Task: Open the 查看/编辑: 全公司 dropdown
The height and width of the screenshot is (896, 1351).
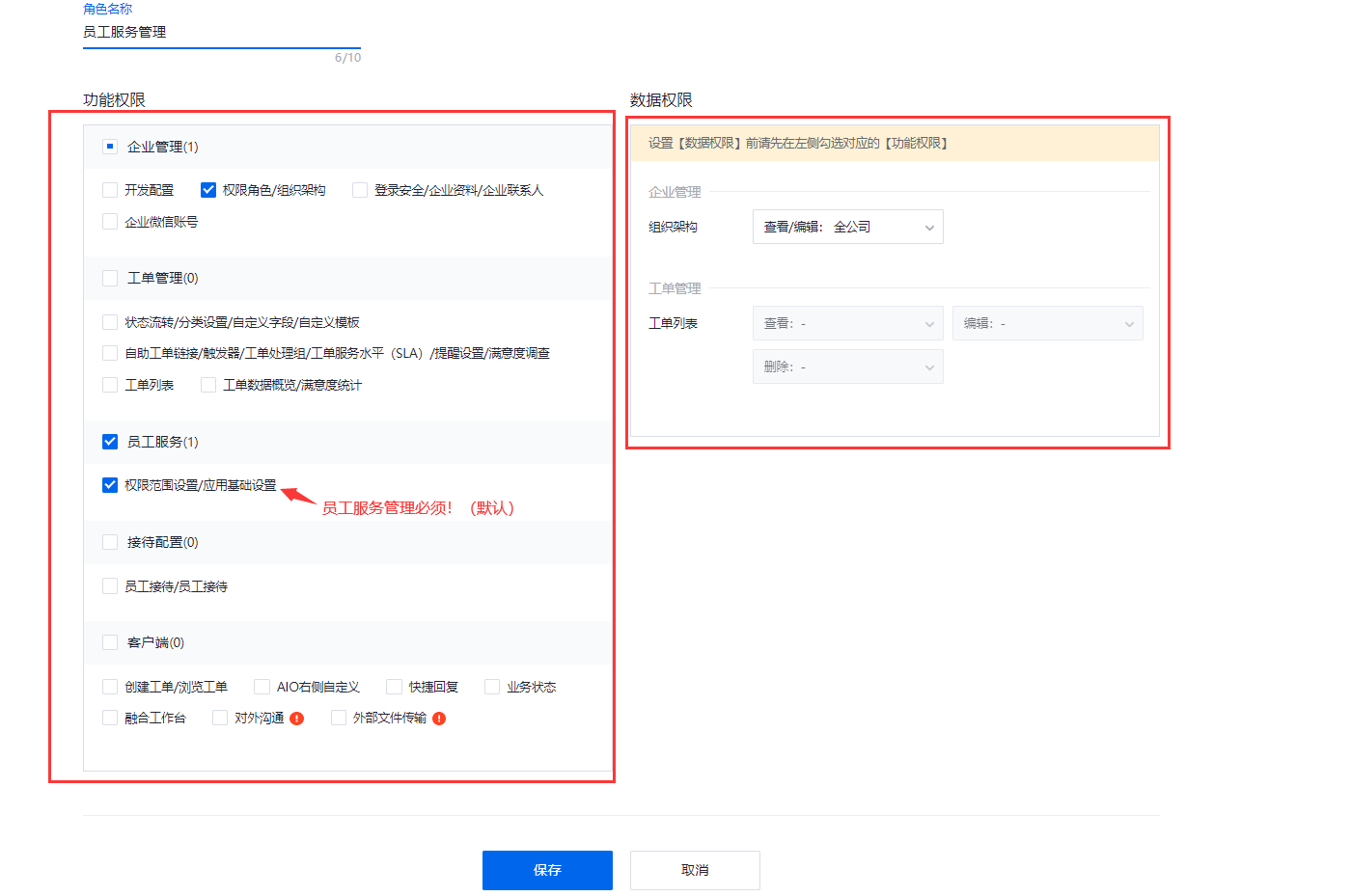Action: 848,227
